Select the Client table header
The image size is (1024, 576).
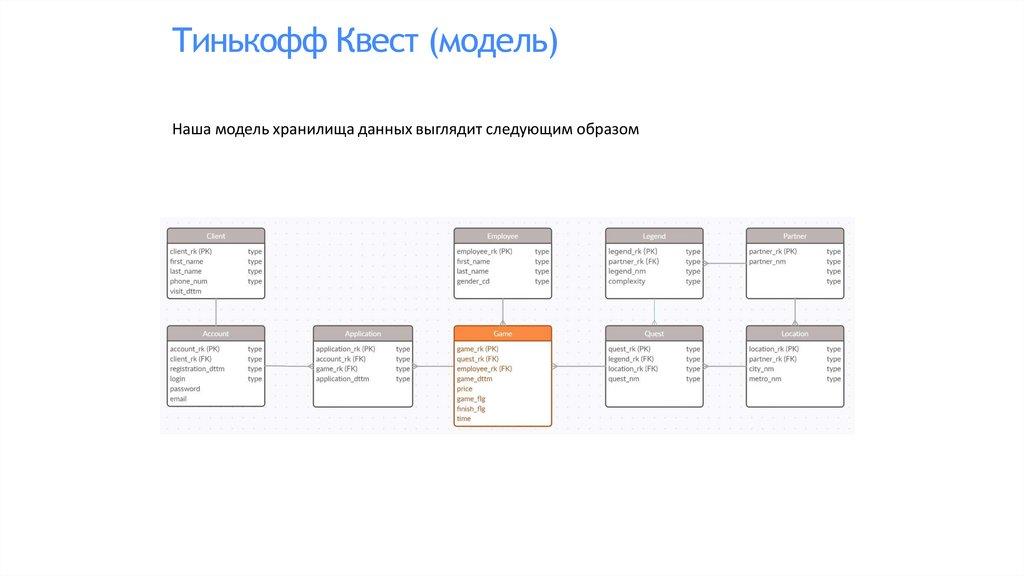(216, 236)
